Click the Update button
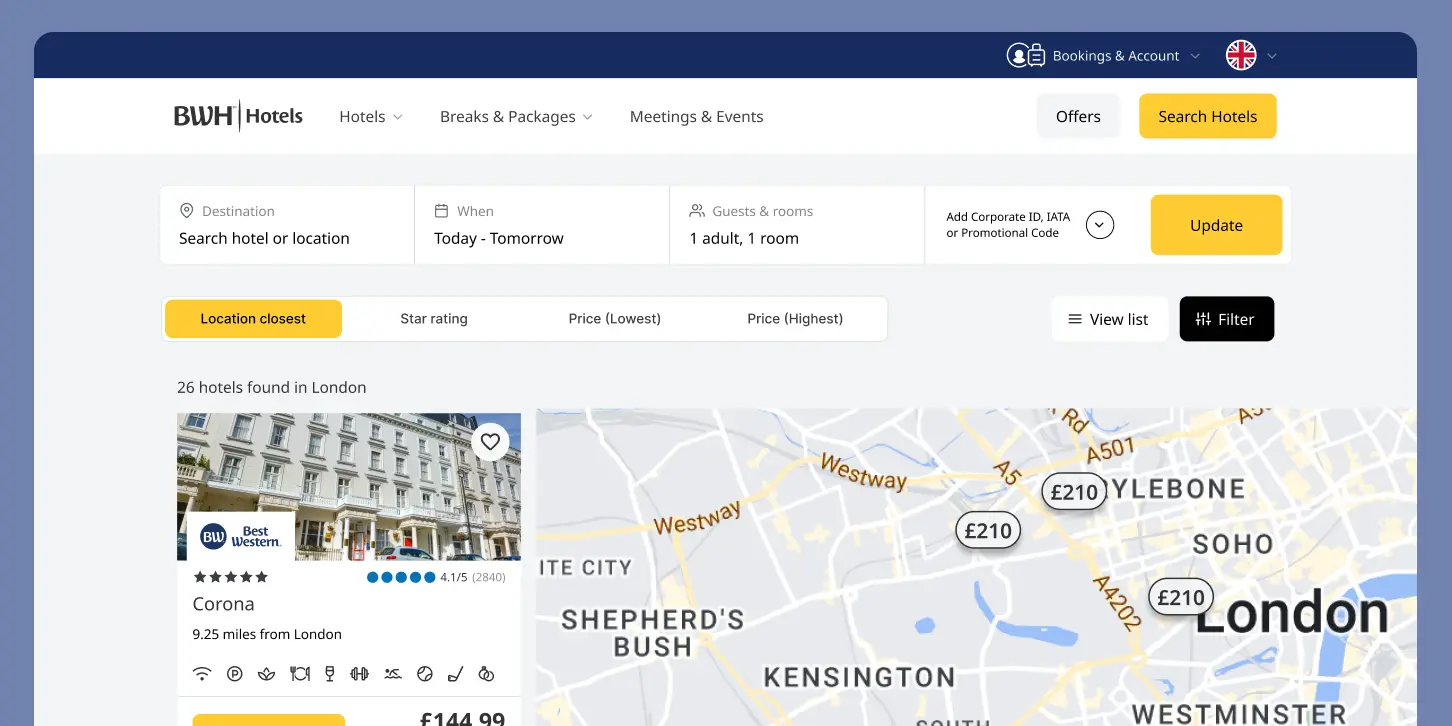1452x726 pixels. (1216, 225)
